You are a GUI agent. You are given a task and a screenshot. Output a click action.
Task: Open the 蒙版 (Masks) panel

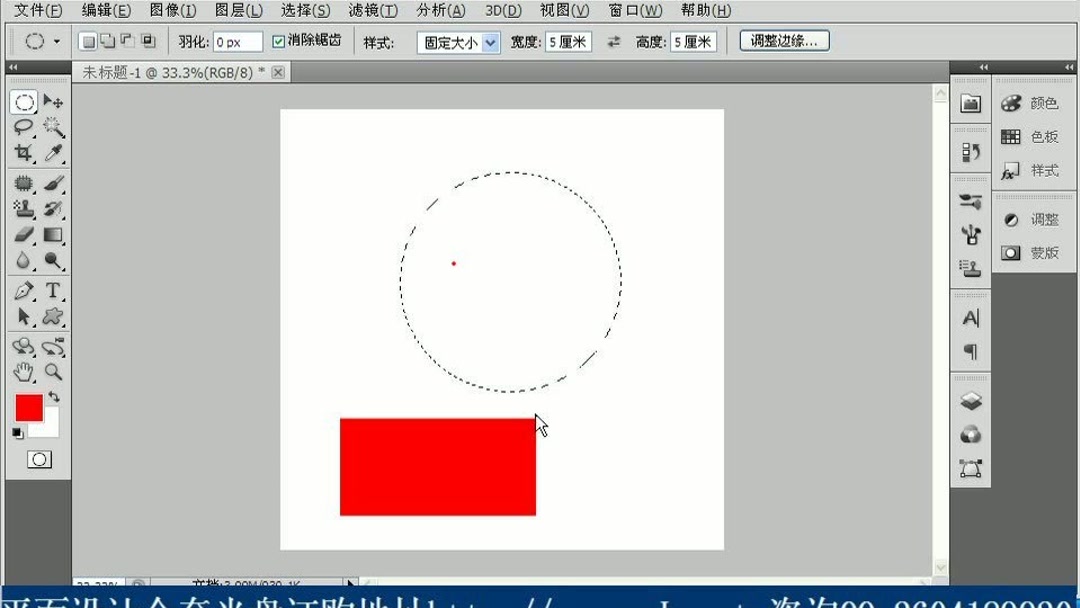(x=1043, y=253)
